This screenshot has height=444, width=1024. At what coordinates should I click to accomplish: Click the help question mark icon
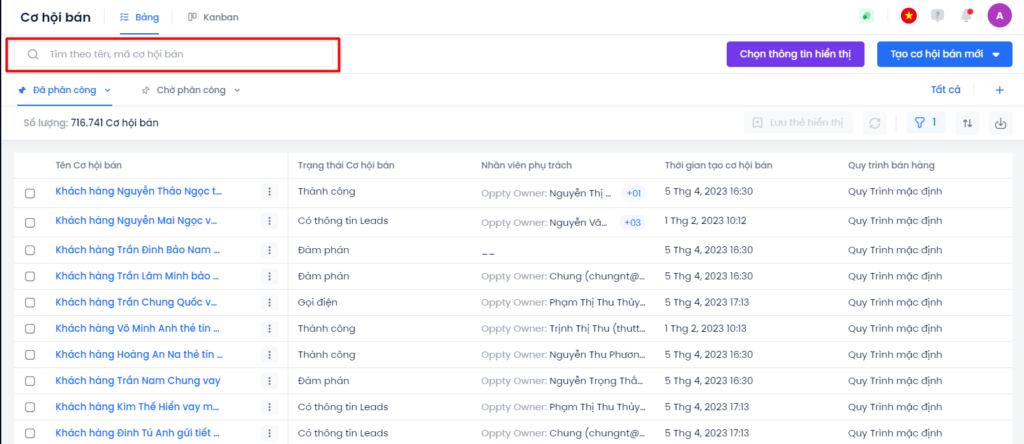(937, 15)
